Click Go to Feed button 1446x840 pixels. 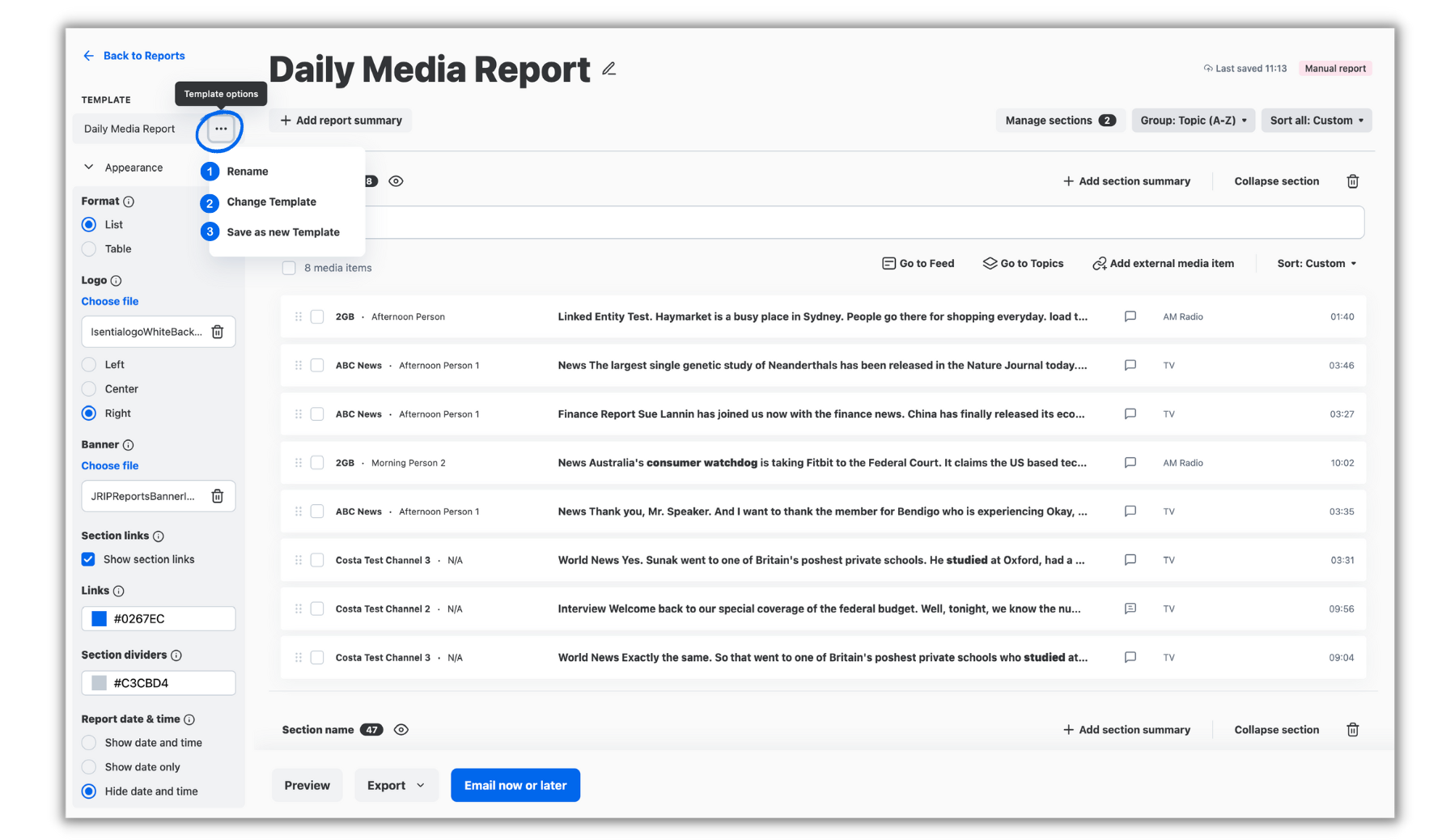click(x=918, y=264)
